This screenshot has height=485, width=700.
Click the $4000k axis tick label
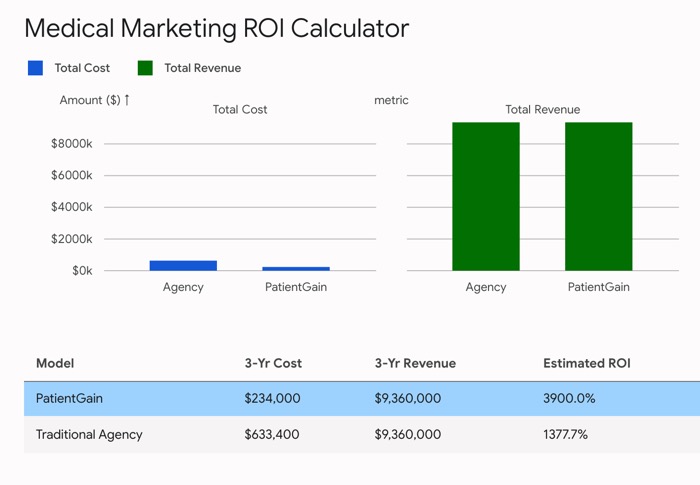pyautogui.click(x=71, y=207)
